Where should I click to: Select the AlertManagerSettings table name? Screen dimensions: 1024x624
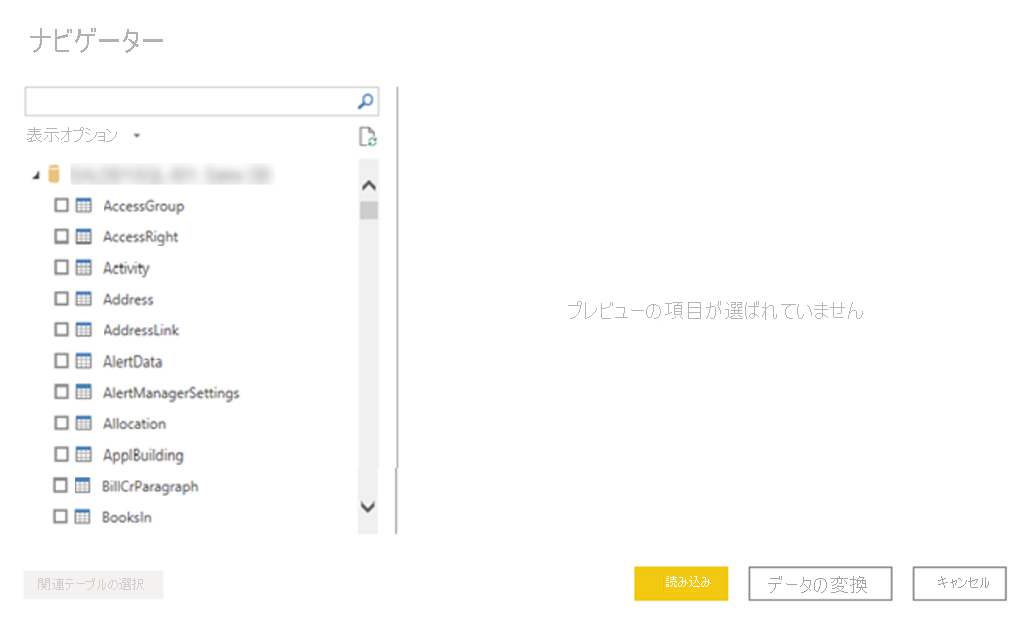click(171, 393)
